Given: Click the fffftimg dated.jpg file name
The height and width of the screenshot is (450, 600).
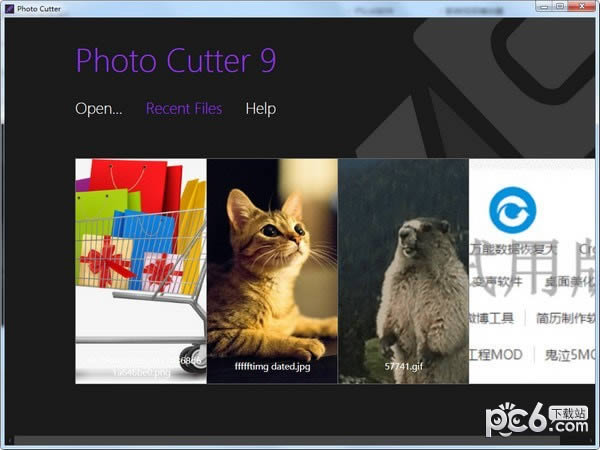Looking at the screenshot, I should click(x=272, y=367).
